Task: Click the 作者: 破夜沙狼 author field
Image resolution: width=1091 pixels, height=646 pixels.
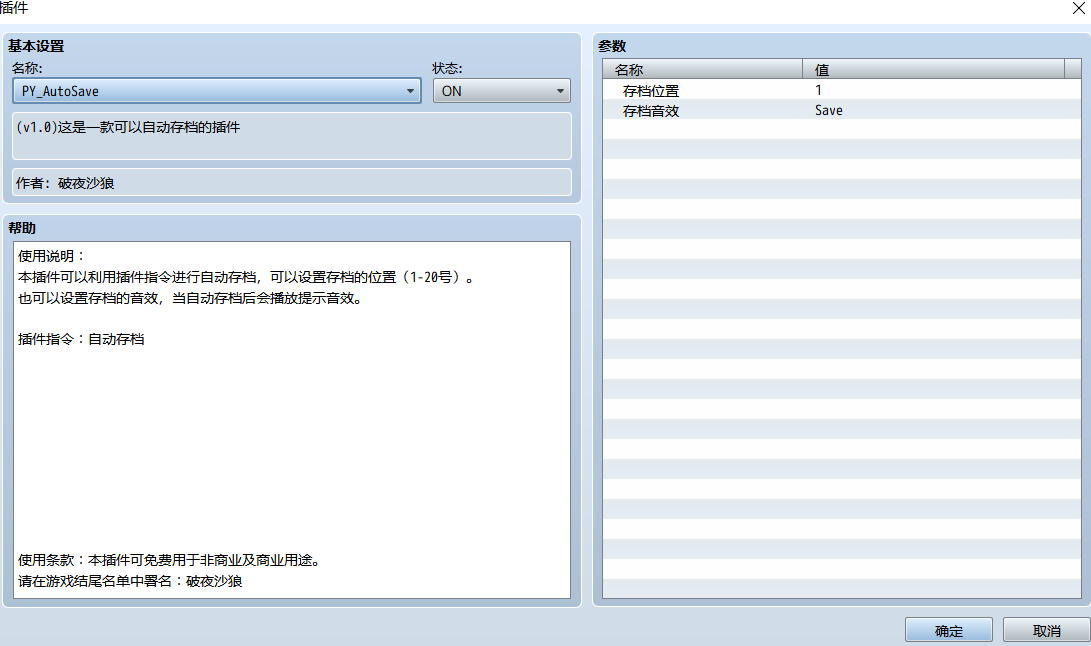Action: coord(292,182)
